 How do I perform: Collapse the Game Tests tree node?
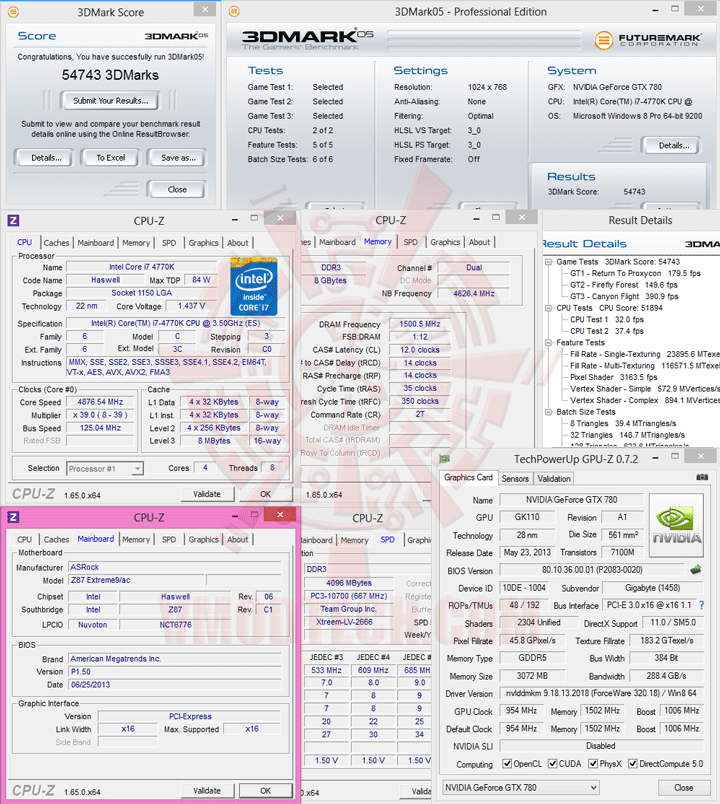coord(548,262)
